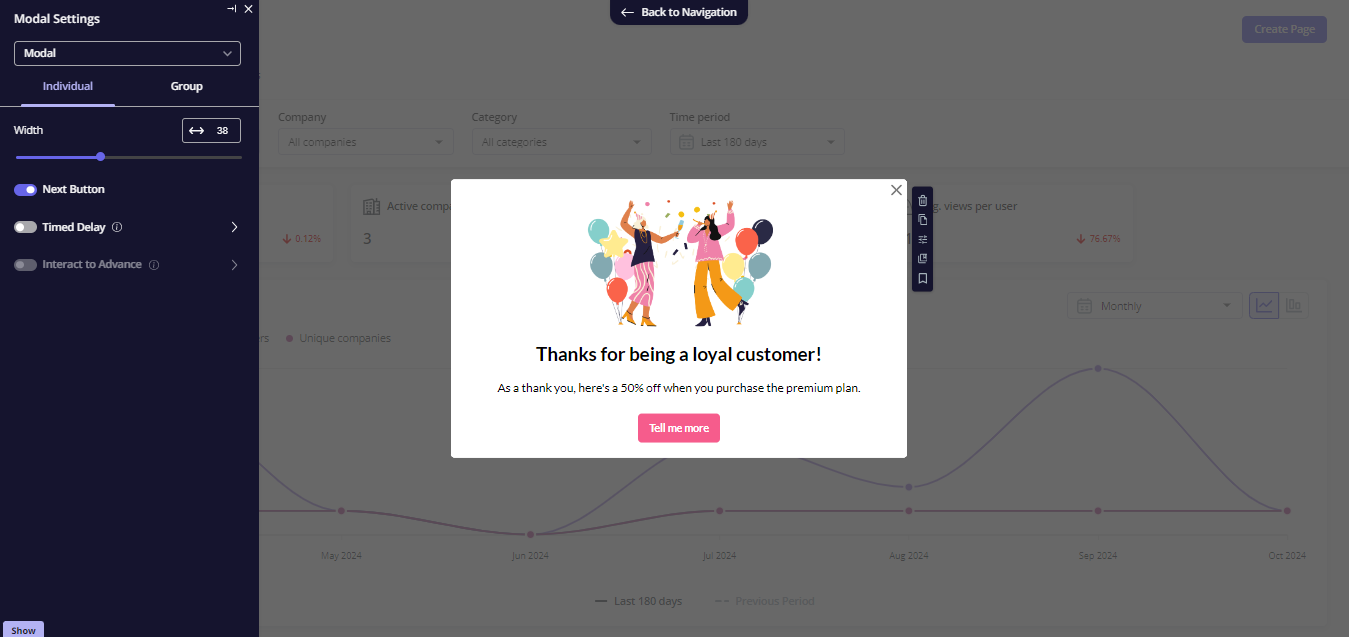Click the save-to-library icon in the floating toolbar

(922, 258)
